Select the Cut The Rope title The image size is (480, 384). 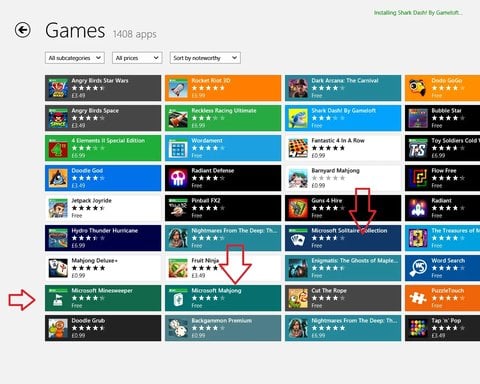[x=329, y=290]
